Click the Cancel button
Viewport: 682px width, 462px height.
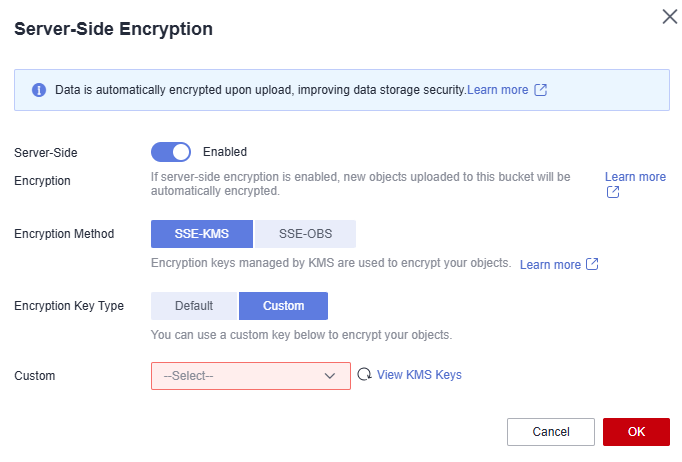point(551,432)
